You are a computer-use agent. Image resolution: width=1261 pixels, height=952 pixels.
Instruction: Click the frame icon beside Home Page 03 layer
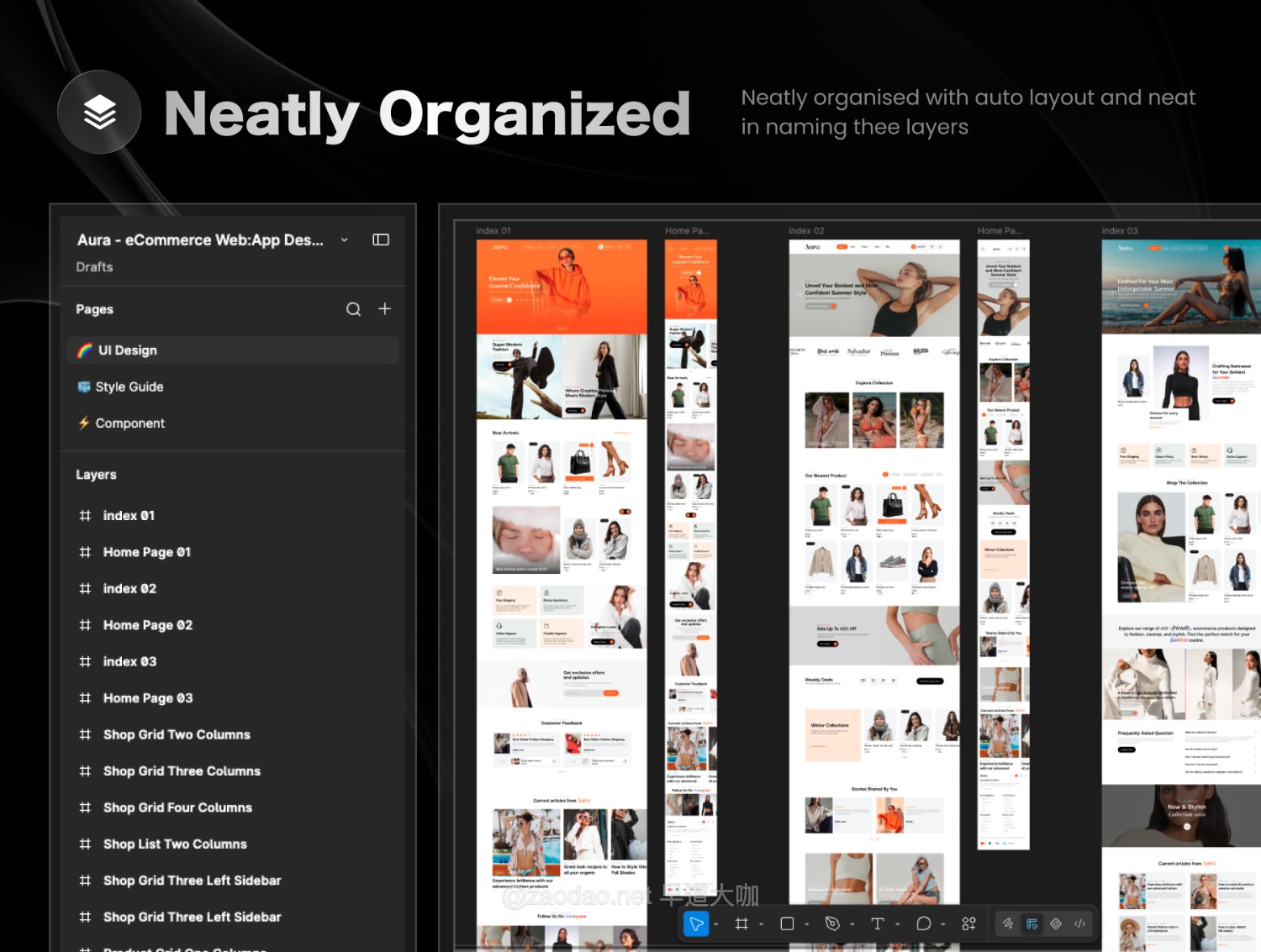[85, 698]
